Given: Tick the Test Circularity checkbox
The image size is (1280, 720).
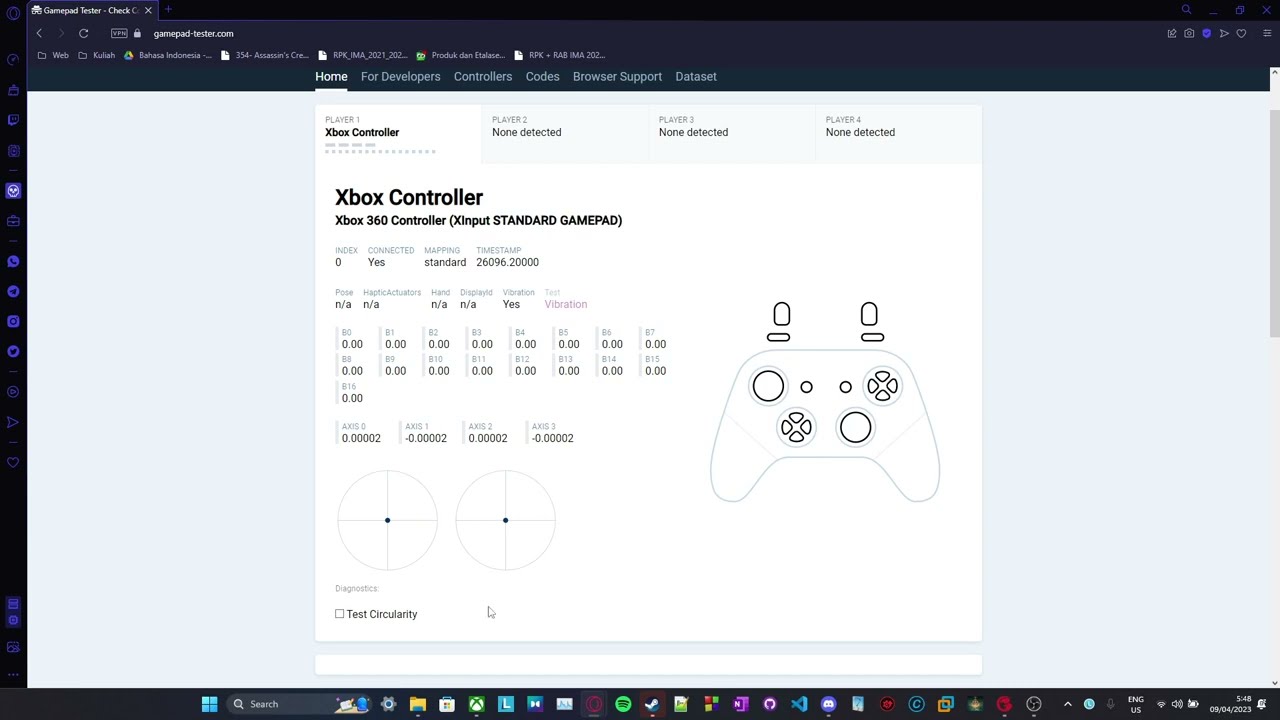Looking at the screenshot, I should click(x=340, y=614).
